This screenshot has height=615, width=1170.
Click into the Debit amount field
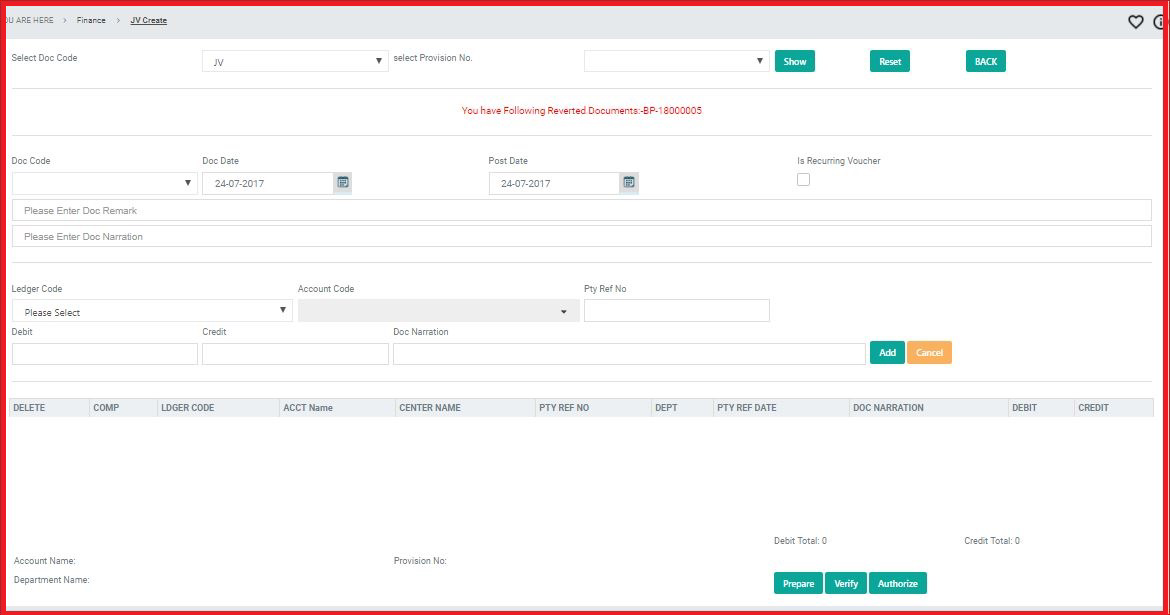[x=104, y=354]
